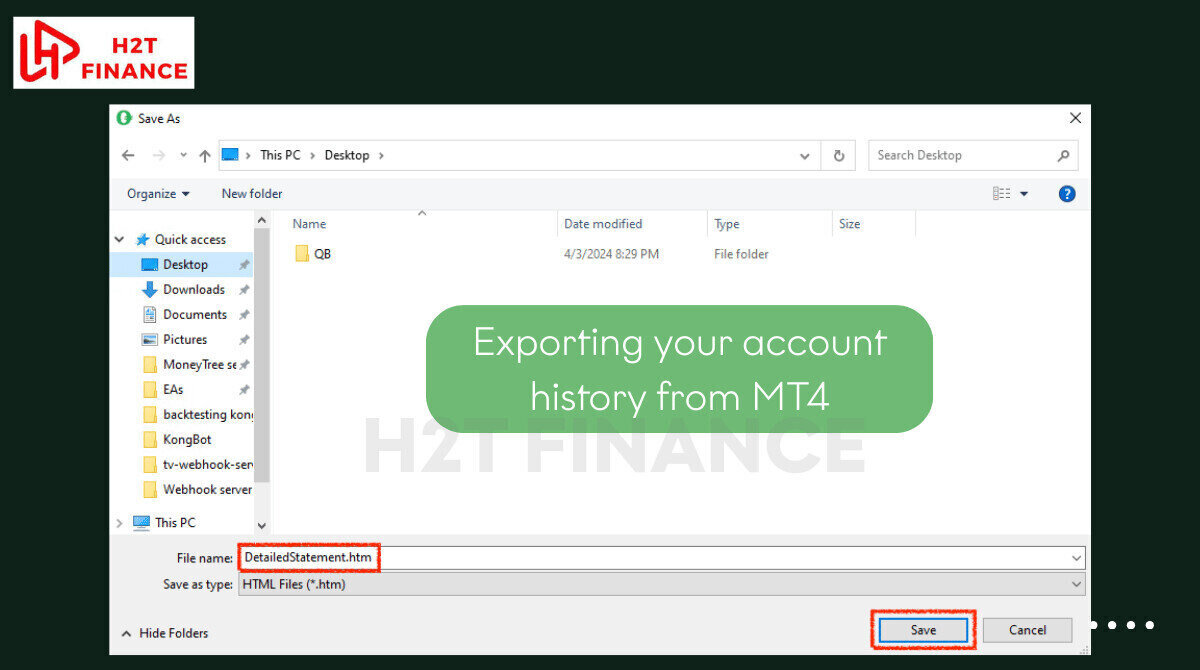Click the Save button
1200x670 pixels.
(923, 630)
